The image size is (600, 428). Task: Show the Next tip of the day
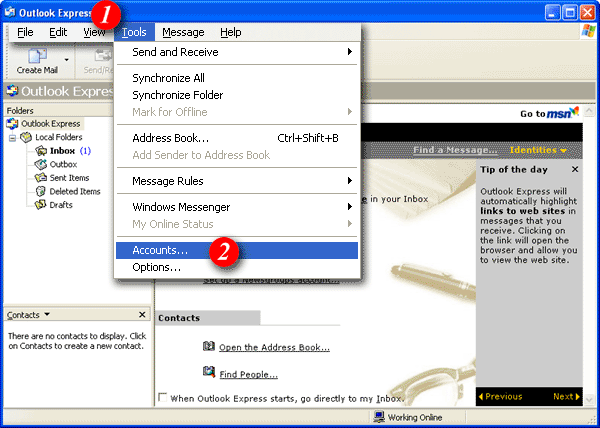(566, 397)
